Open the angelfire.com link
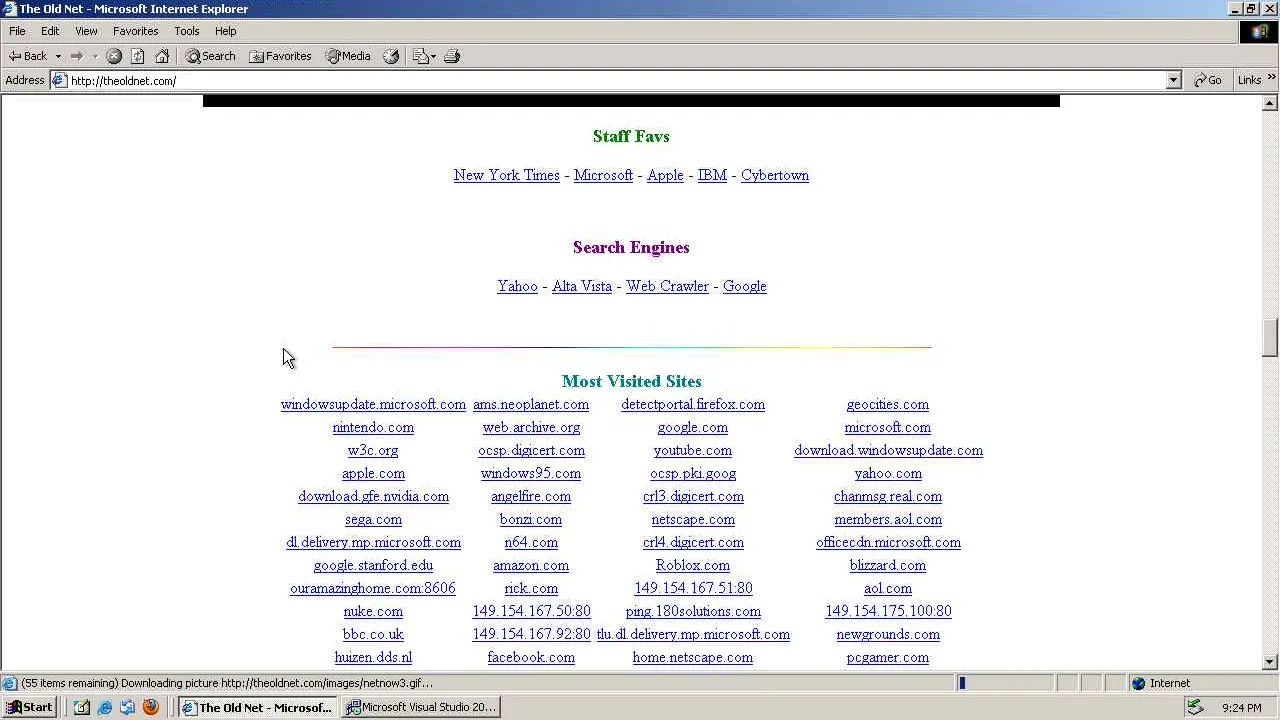The image size is (1280, 720). coord(531,496)
